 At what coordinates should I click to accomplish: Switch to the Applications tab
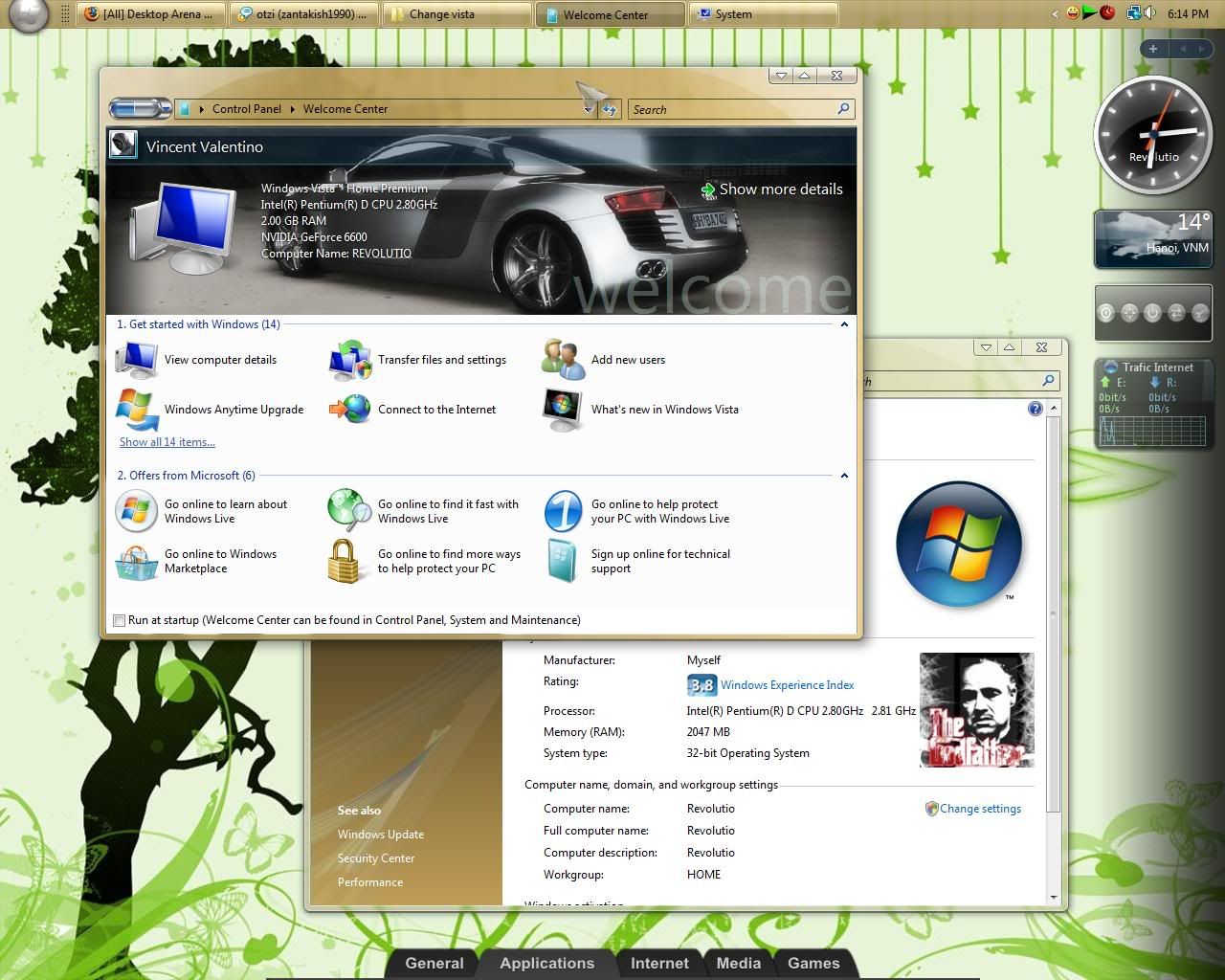546,964
